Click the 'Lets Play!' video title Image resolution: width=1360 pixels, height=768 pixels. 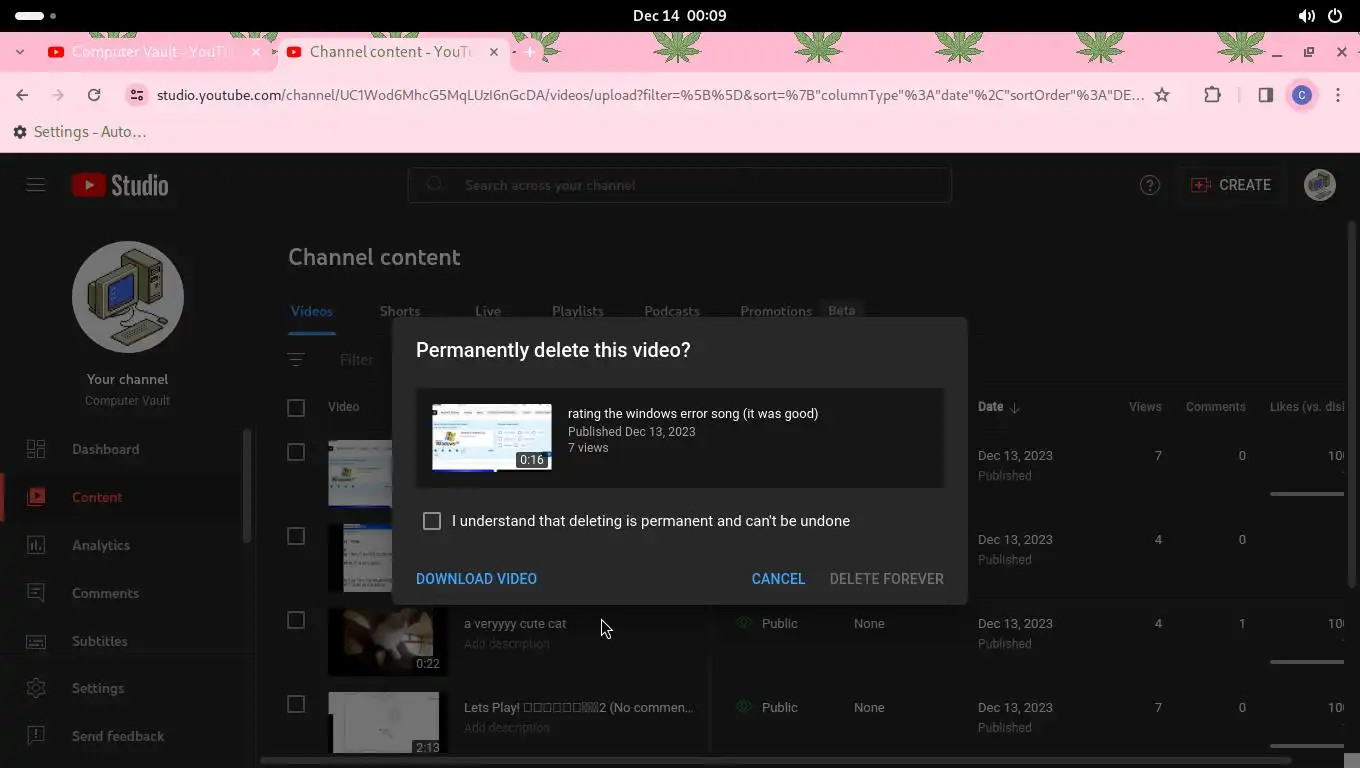coord(578,708)
